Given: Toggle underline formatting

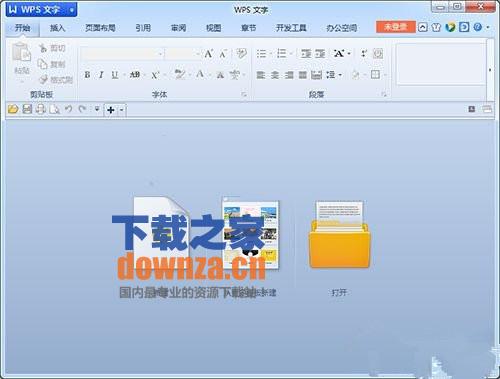Looking at the screenshot, I should pyautogui.click(x=115, y=75).
